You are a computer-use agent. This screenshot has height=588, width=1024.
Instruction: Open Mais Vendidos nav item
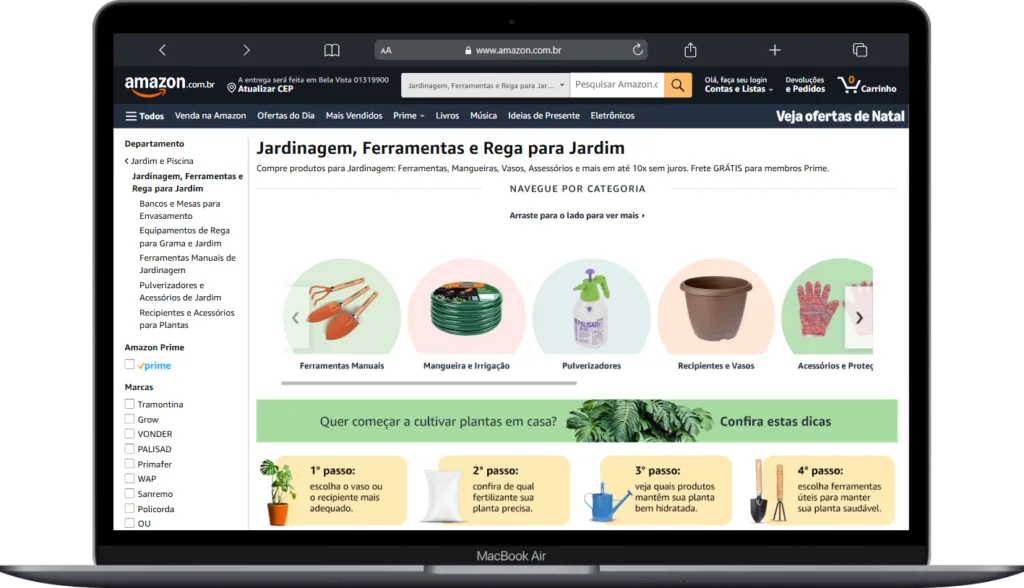tap(354, 116)
